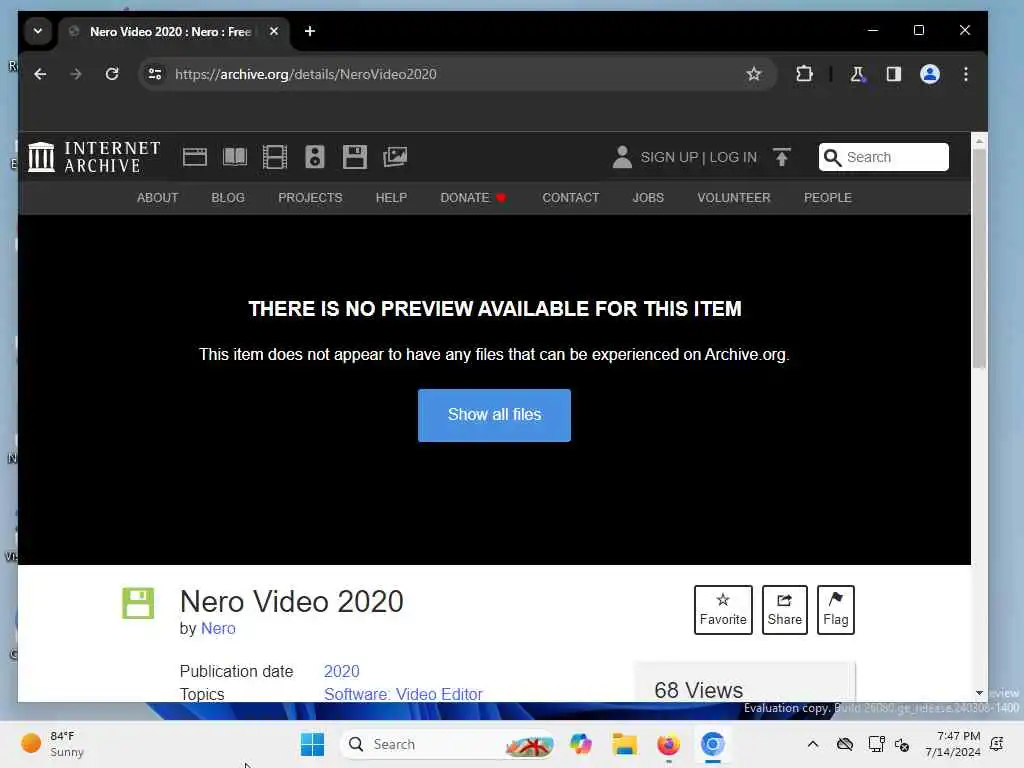Go back with the browser back arrow

(x=40, y=74)
